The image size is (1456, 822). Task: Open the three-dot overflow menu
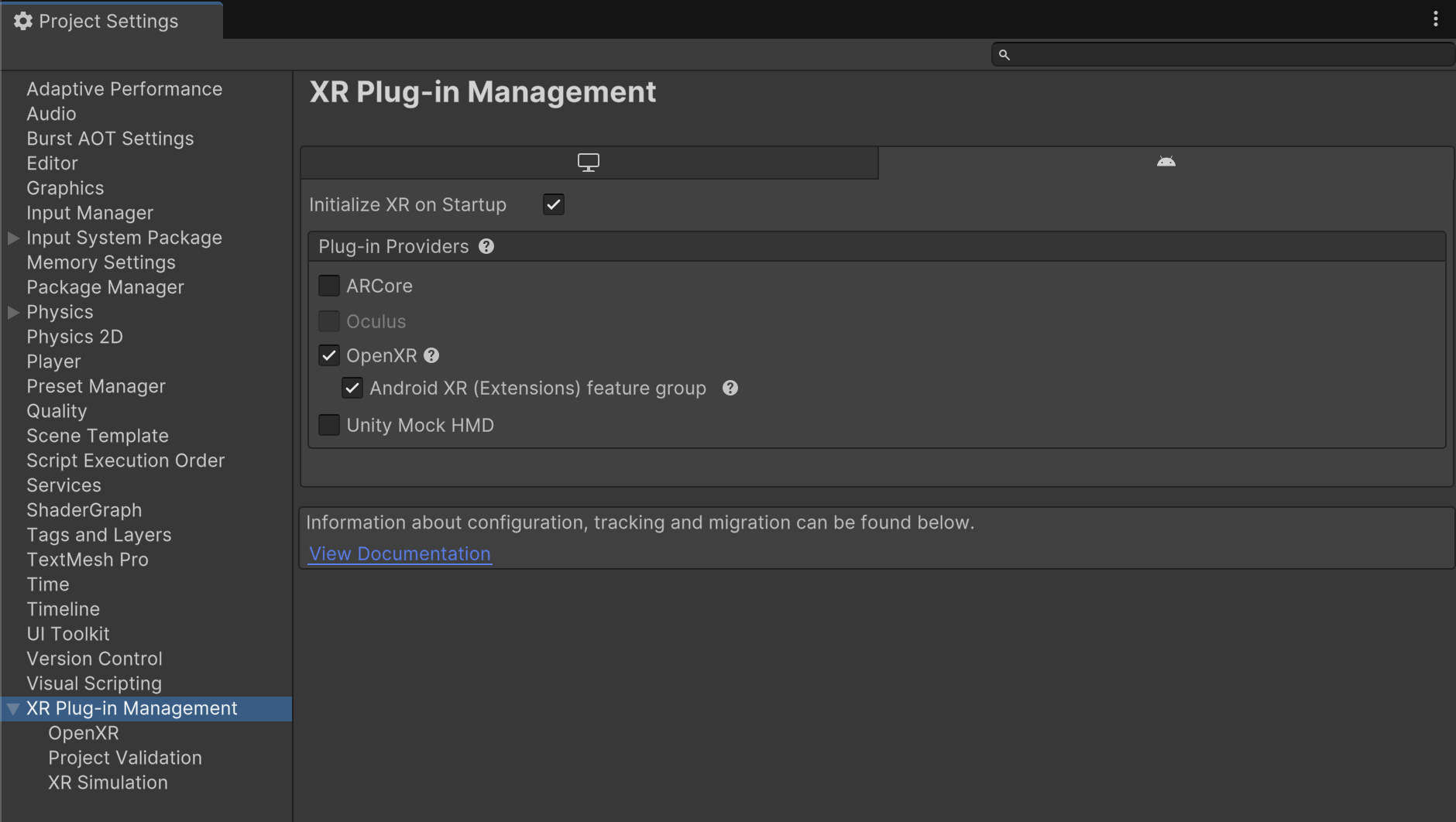[1437, 19]
